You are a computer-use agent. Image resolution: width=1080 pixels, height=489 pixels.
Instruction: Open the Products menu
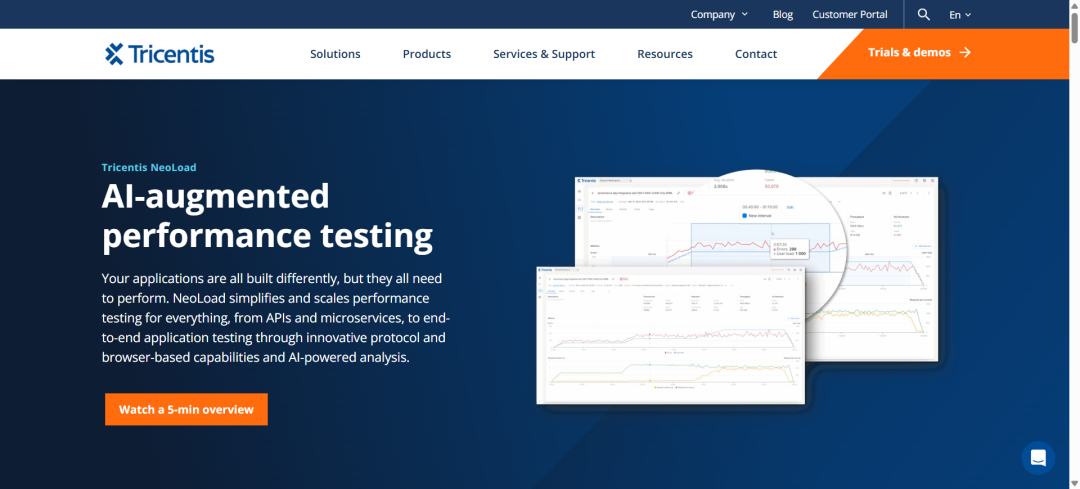[427, 54]
